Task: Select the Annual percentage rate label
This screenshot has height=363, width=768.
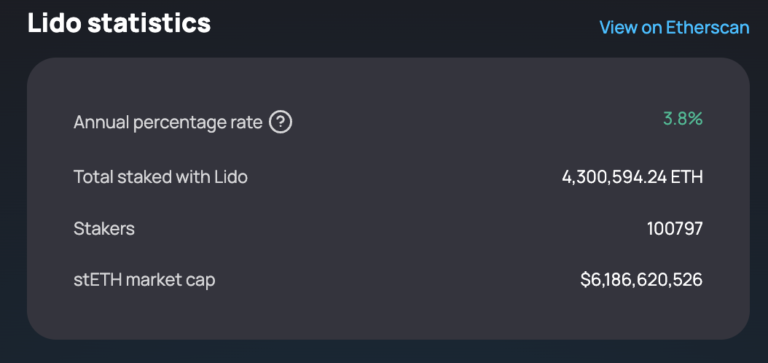Action: point(168,122)
